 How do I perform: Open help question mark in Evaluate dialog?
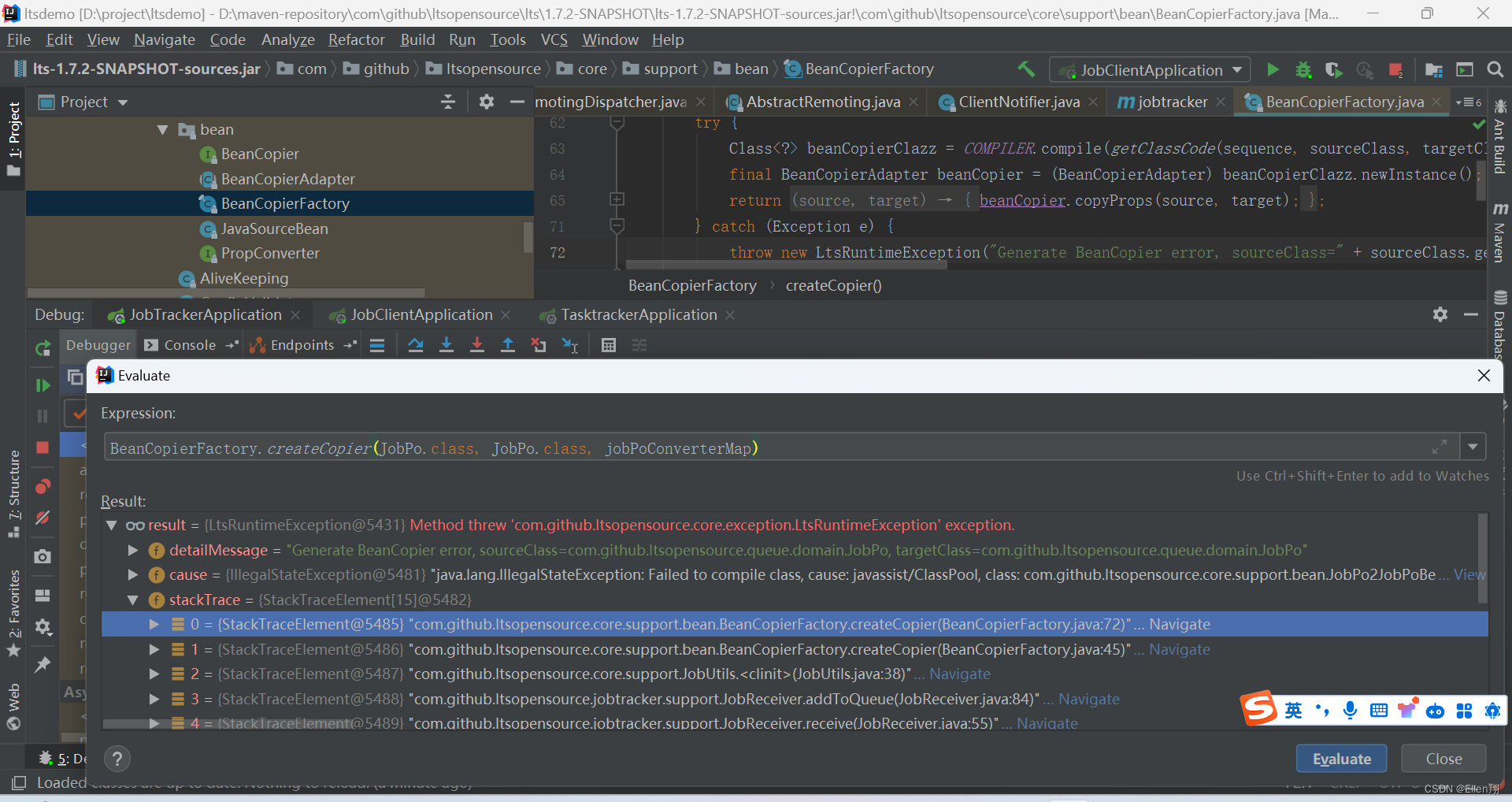coord(117,759)
